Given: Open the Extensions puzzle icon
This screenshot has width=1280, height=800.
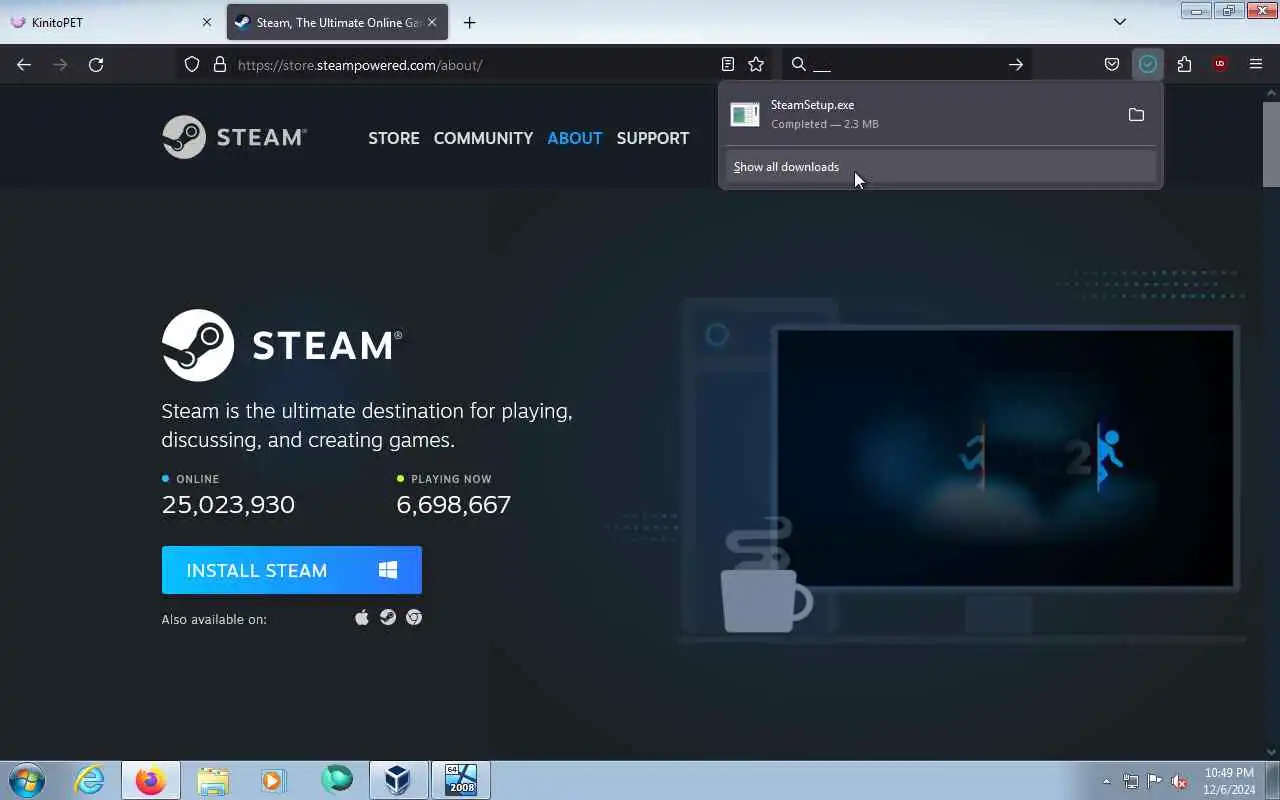Looking at the screenshot, I should point(1184,65).
